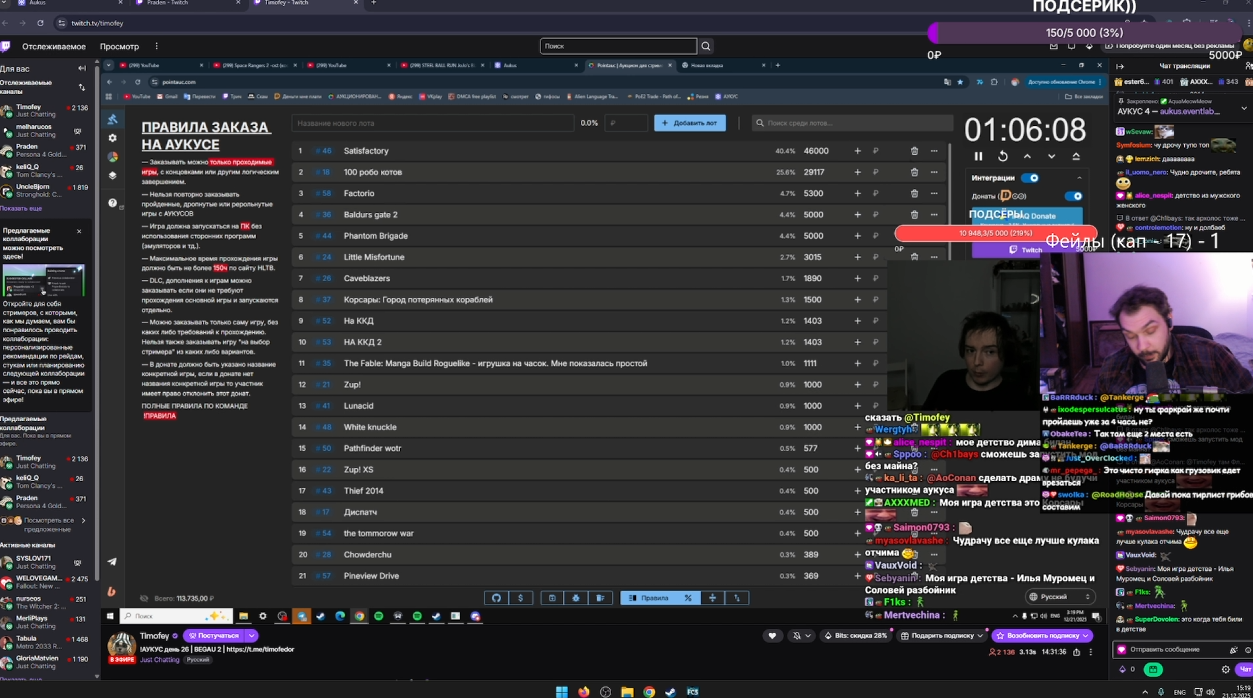
Task: Click the dollar sign icon in bottom toolbar
Action: tap(520, 598)
